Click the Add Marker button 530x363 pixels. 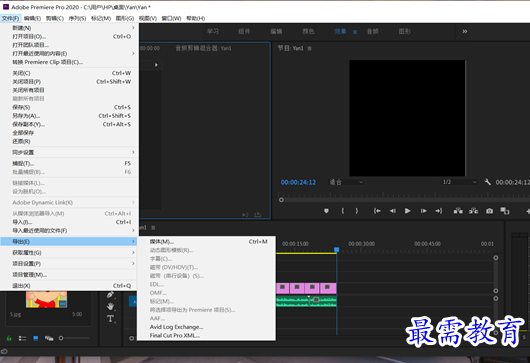click(326, 211)
